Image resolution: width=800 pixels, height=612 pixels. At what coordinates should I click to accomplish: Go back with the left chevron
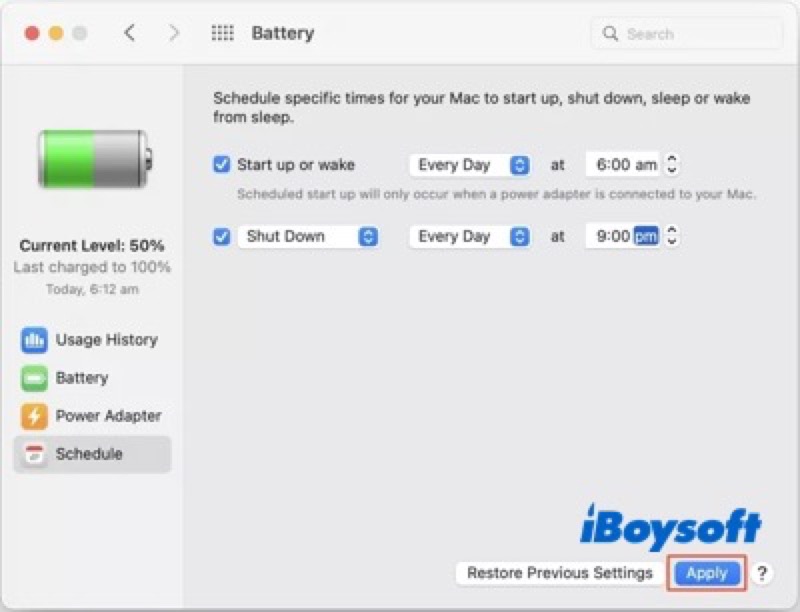click(x=130, y=33)
